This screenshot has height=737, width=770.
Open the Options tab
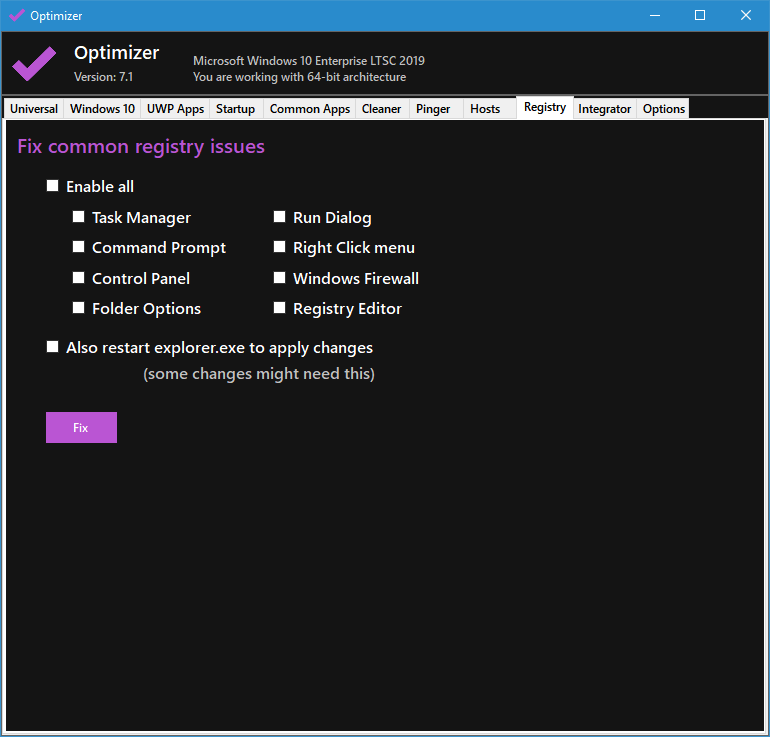pos(663,109)
